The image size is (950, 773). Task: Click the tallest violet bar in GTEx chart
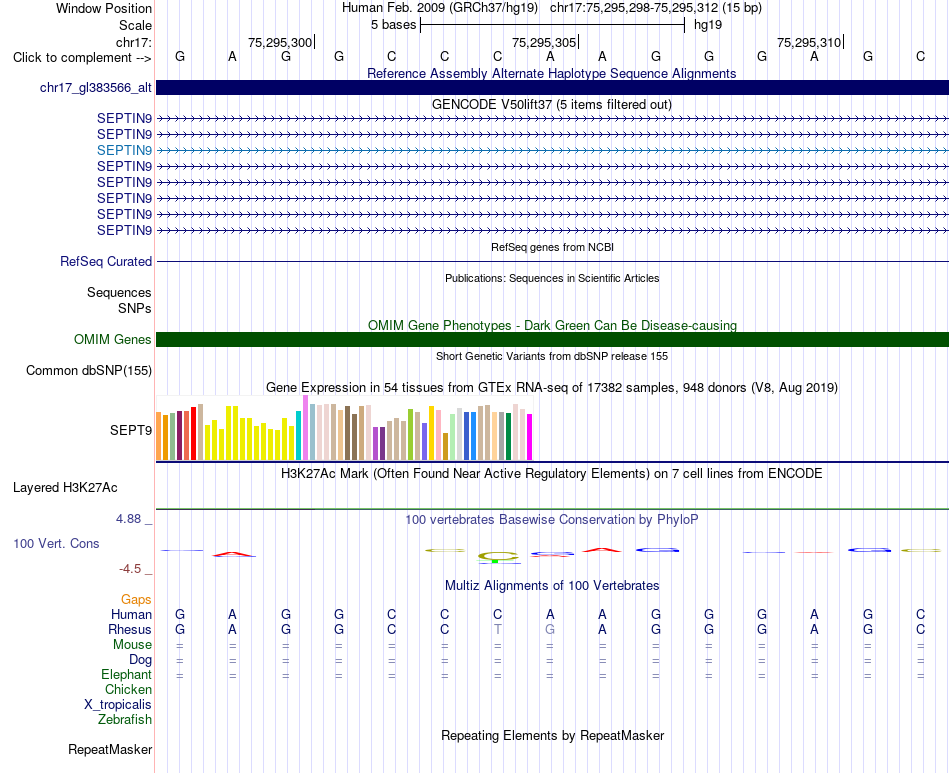click(x=305, y=428)
